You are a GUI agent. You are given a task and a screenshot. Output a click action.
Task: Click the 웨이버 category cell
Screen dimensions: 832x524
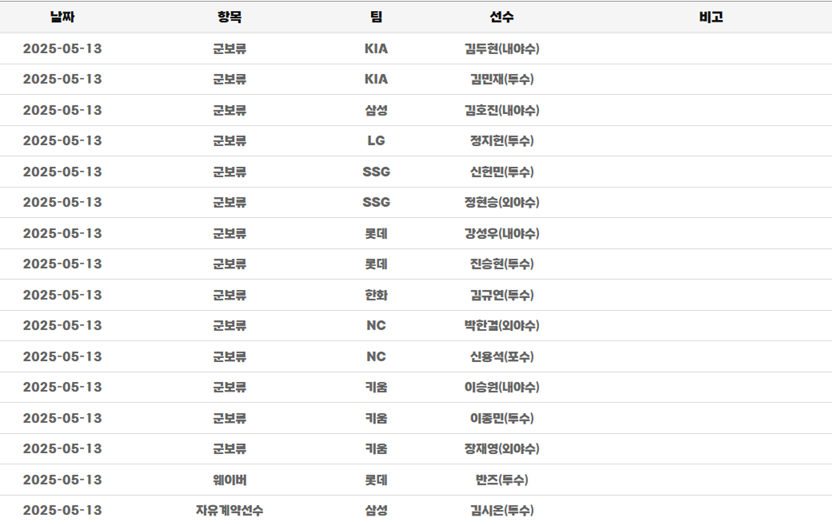click(229, 479)
